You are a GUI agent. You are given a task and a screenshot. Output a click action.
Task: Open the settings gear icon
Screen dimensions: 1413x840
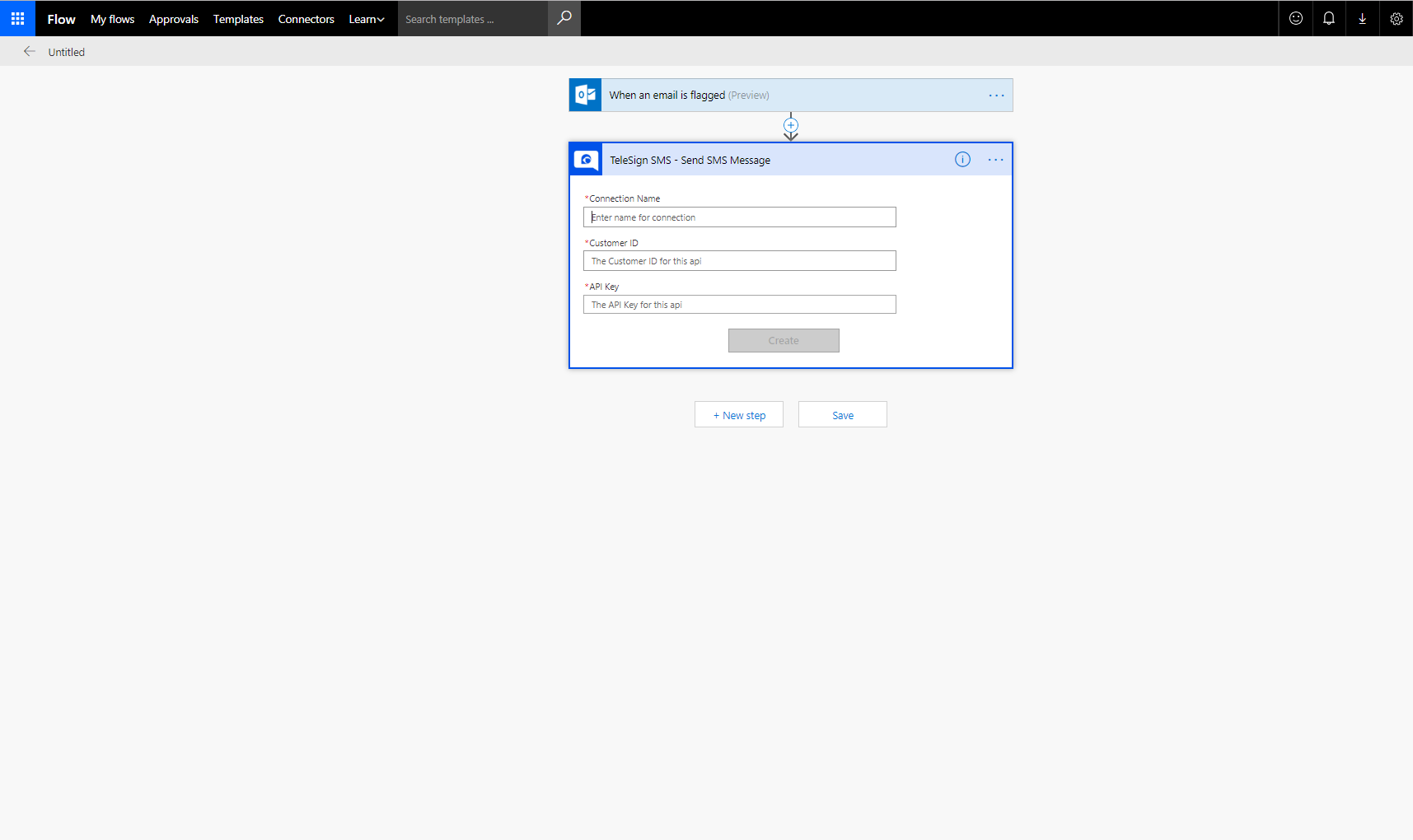click(1397, 18)
